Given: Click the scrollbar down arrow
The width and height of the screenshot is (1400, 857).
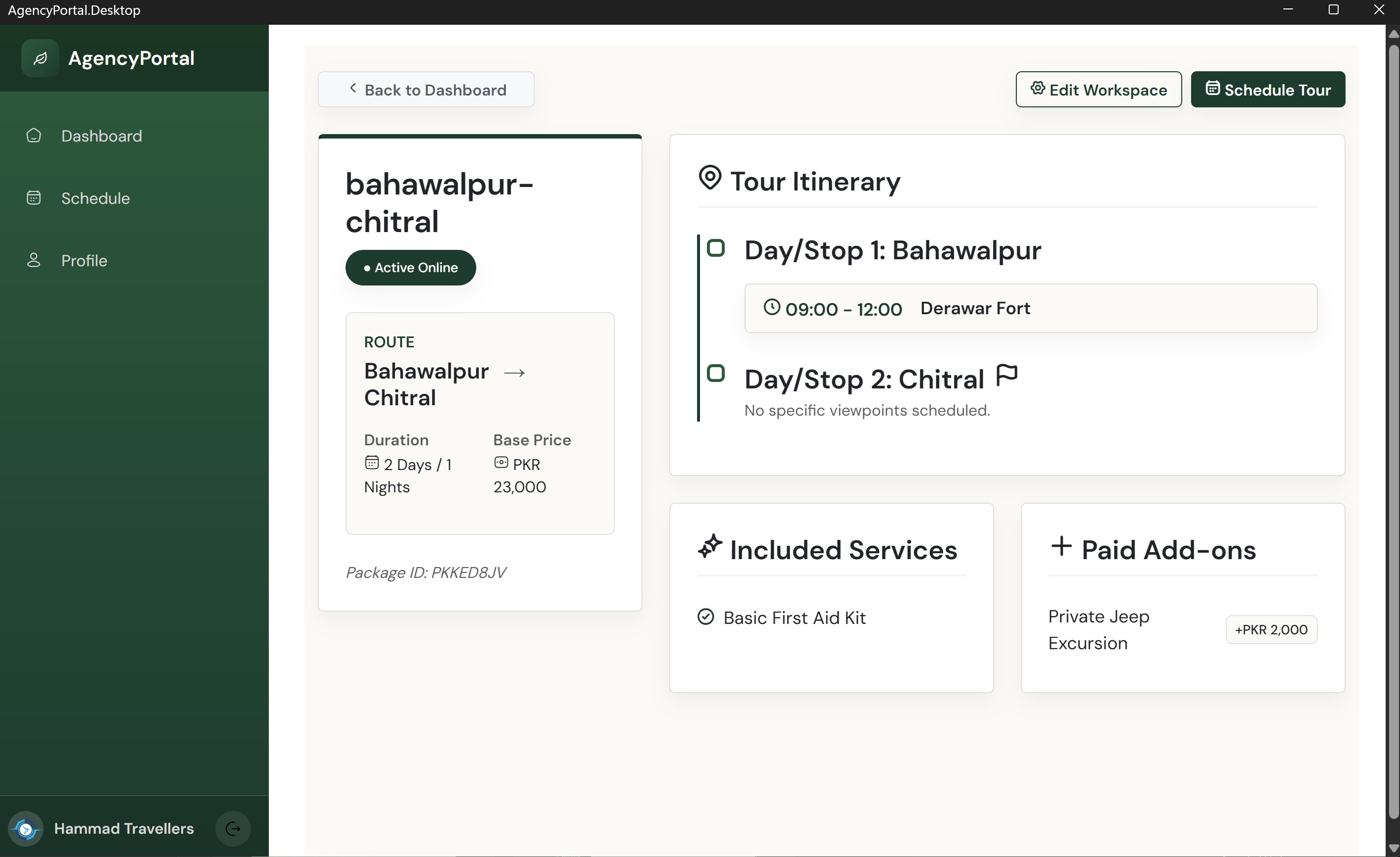Looking at the screenshot, I should coord(1393,849).
